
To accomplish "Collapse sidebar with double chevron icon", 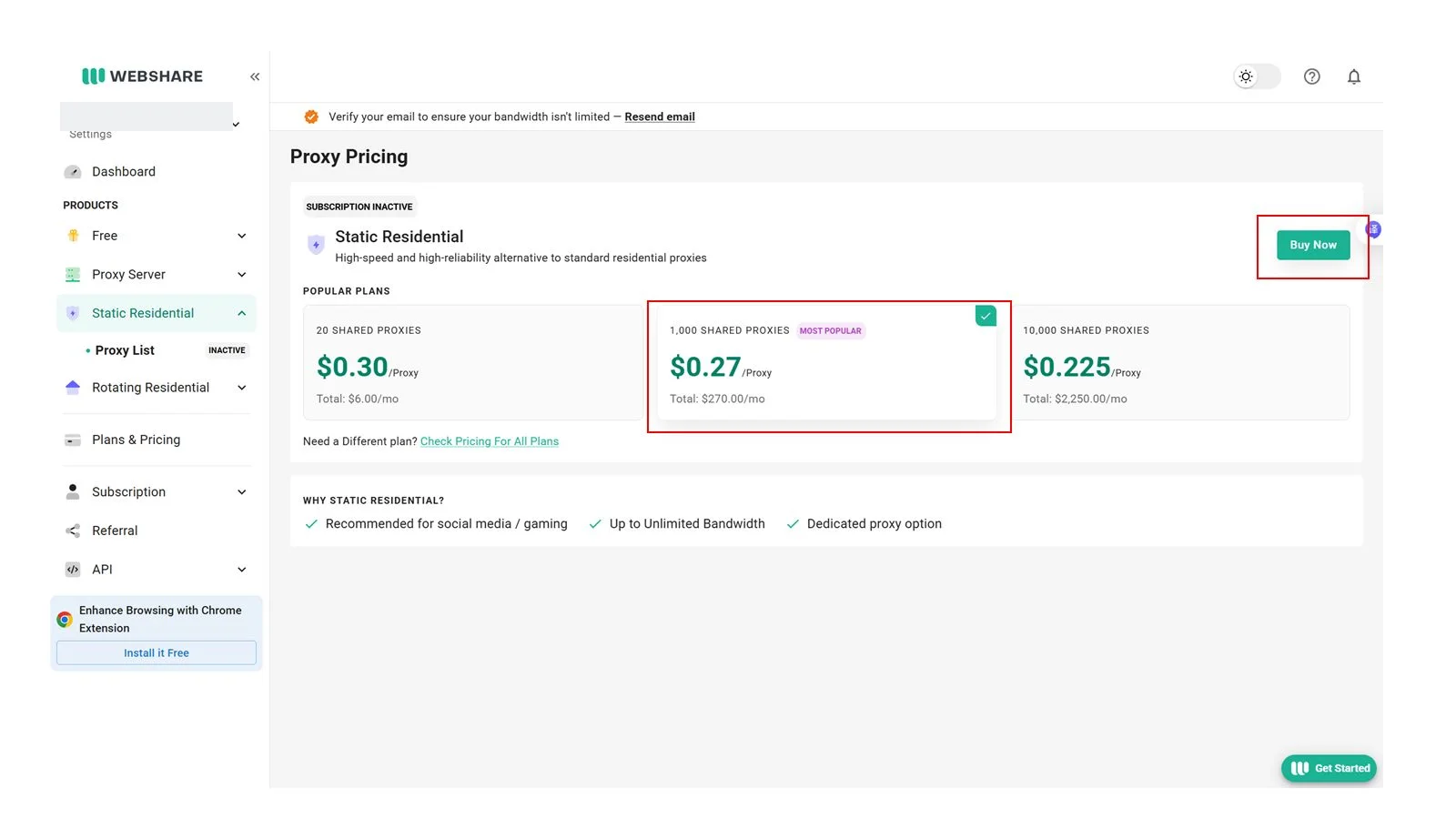I will [255, 76].
